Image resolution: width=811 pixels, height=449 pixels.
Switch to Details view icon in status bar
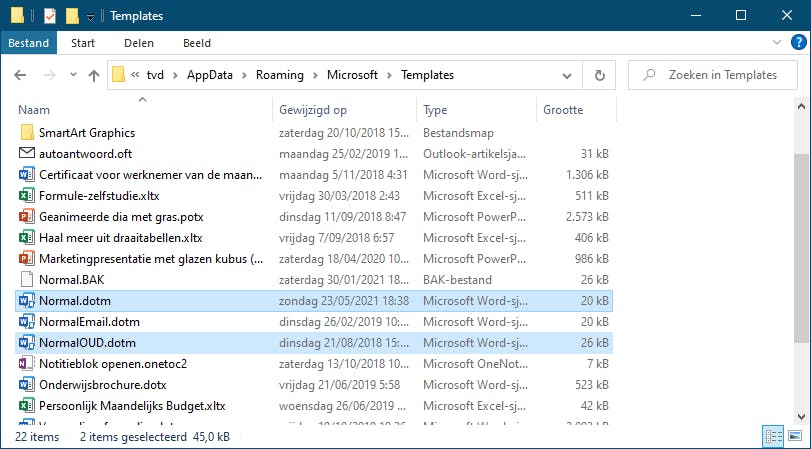[773, 436]
